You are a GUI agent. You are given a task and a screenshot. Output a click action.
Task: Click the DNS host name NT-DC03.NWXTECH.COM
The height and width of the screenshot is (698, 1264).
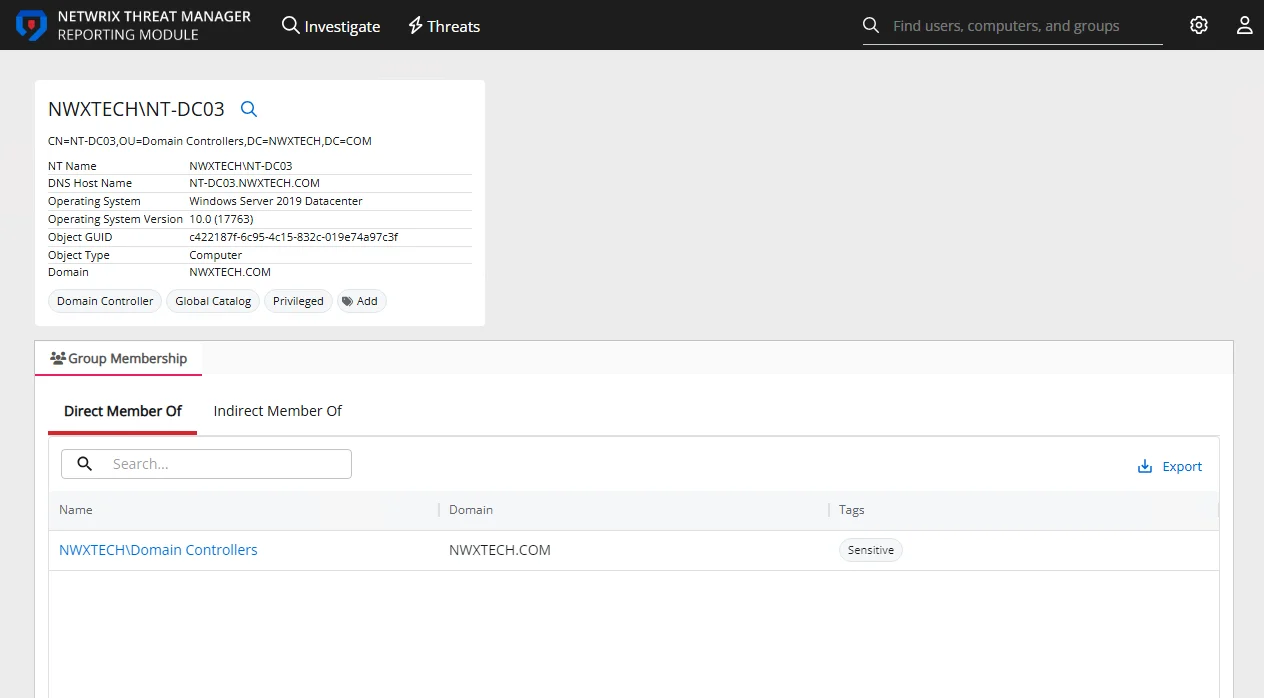coord(255,183)
